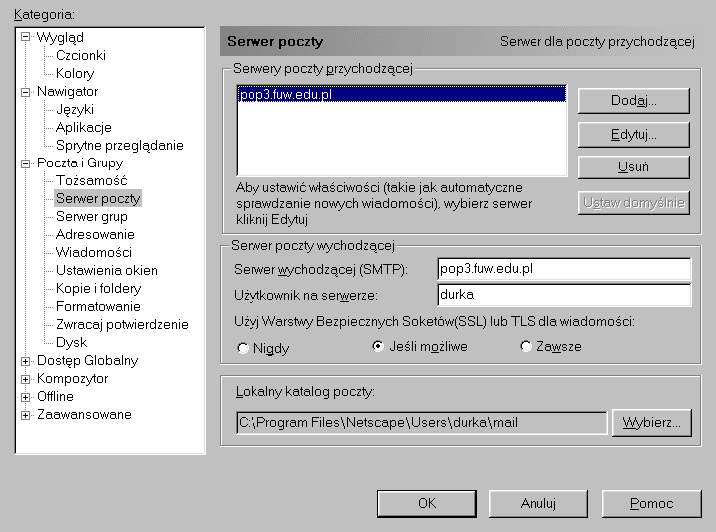Select Kolory under Wygląd
The image size is (716, 532).
pyautogui.click(x=75, y=74)
